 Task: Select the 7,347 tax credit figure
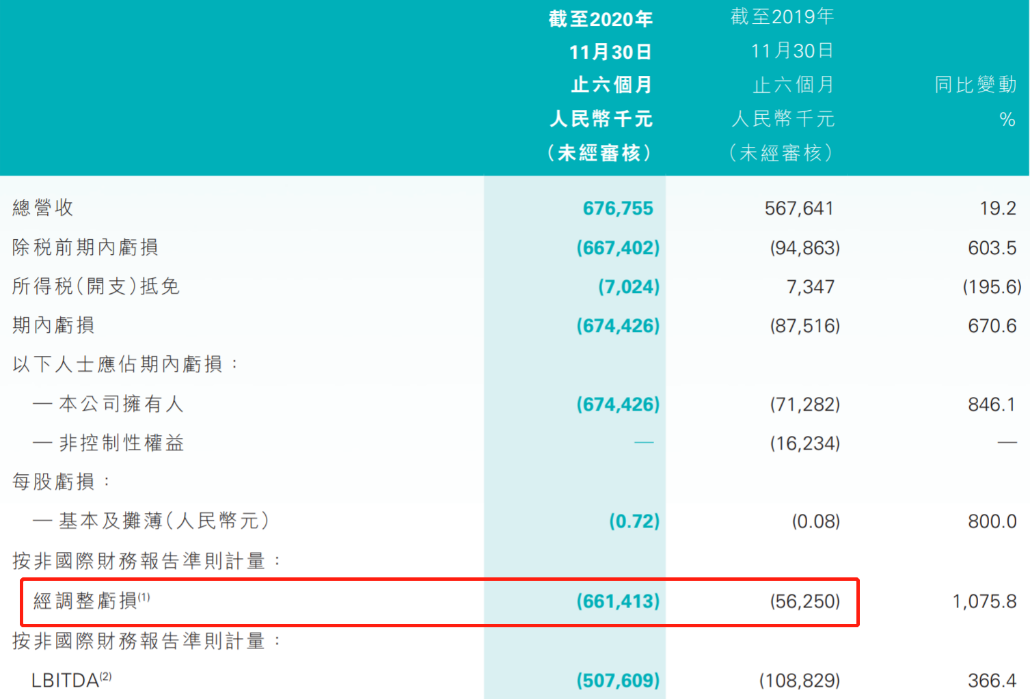(x=811, y=286)
